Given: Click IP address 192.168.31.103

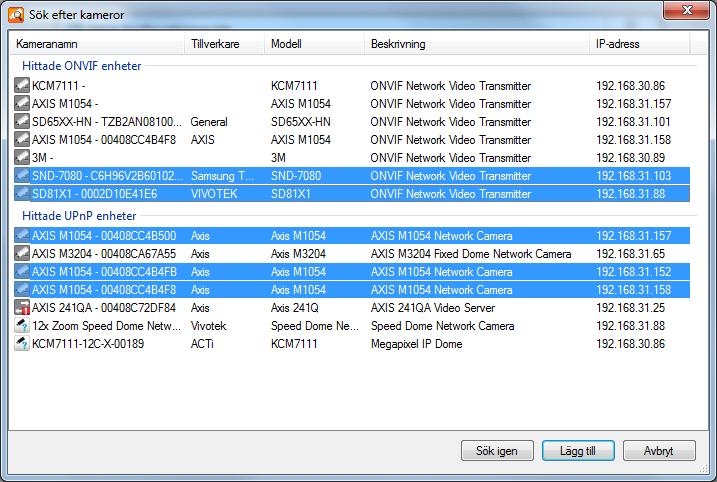Looking at the screenshot, I should [x=634, y=176].
